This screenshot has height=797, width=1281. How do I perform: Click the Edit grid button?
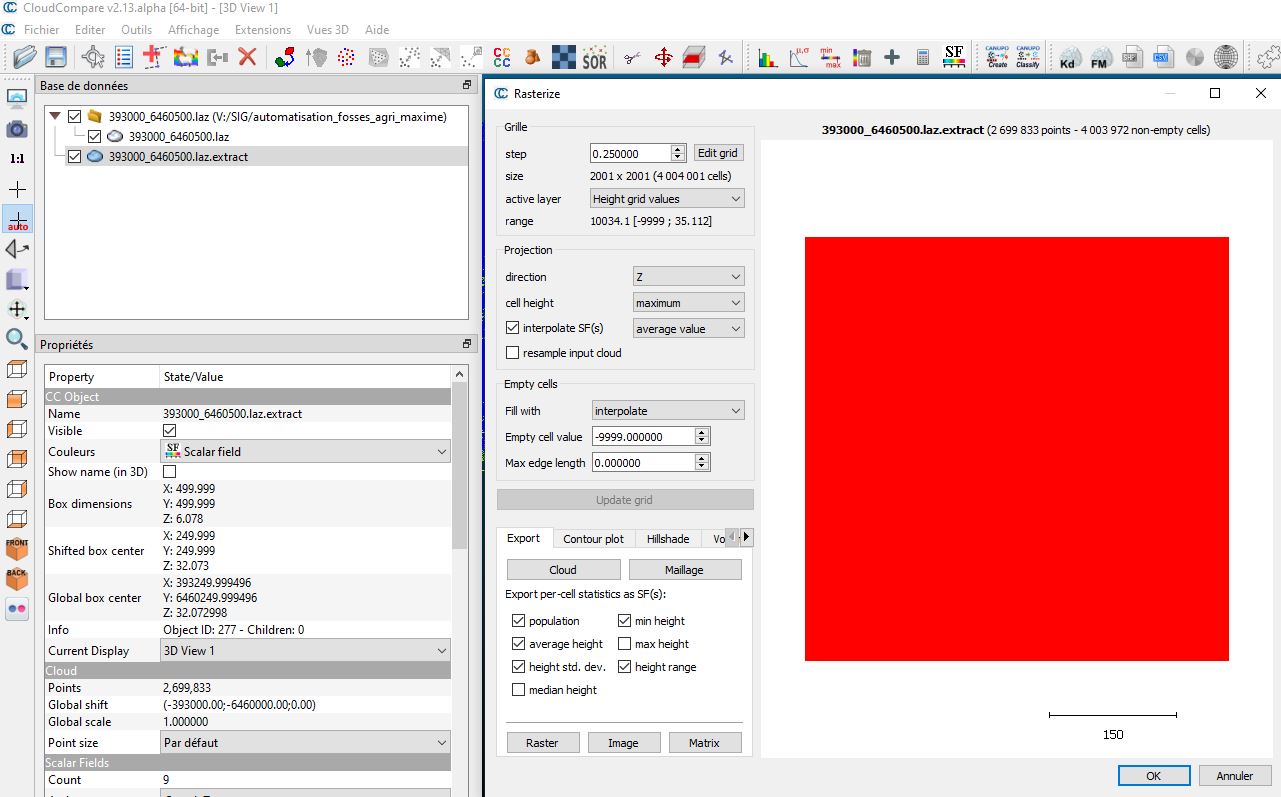coord(718,153)
